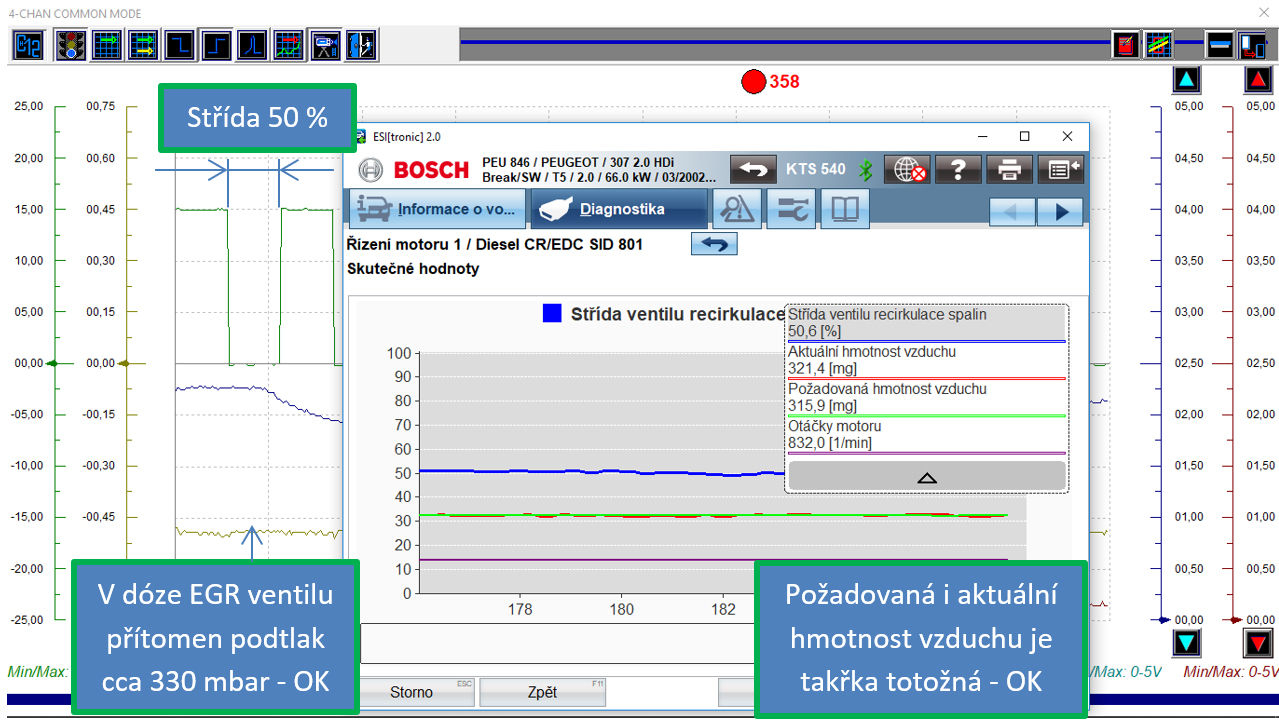The width and height of the screenshot is (1279, 721).
Task: Select Střída ventilu recirkulace spalin value row
Action: coord(927,324)
